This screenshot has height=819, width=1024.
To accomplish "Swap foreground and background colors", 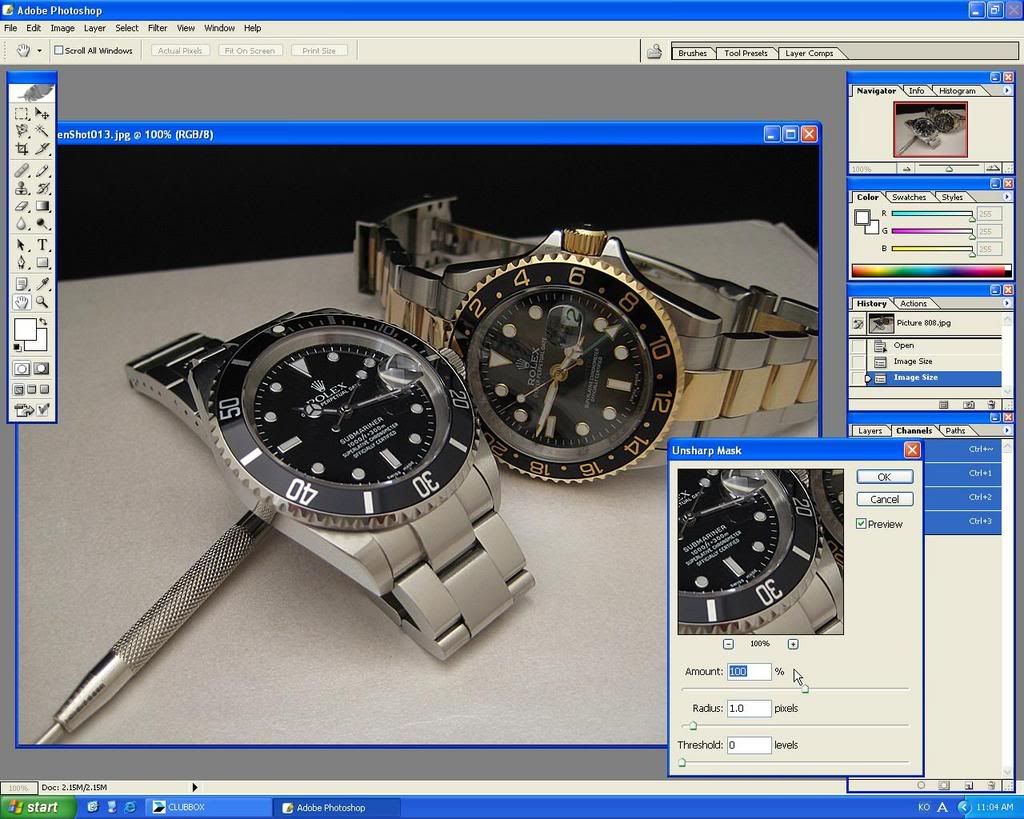I will (43, 321).
